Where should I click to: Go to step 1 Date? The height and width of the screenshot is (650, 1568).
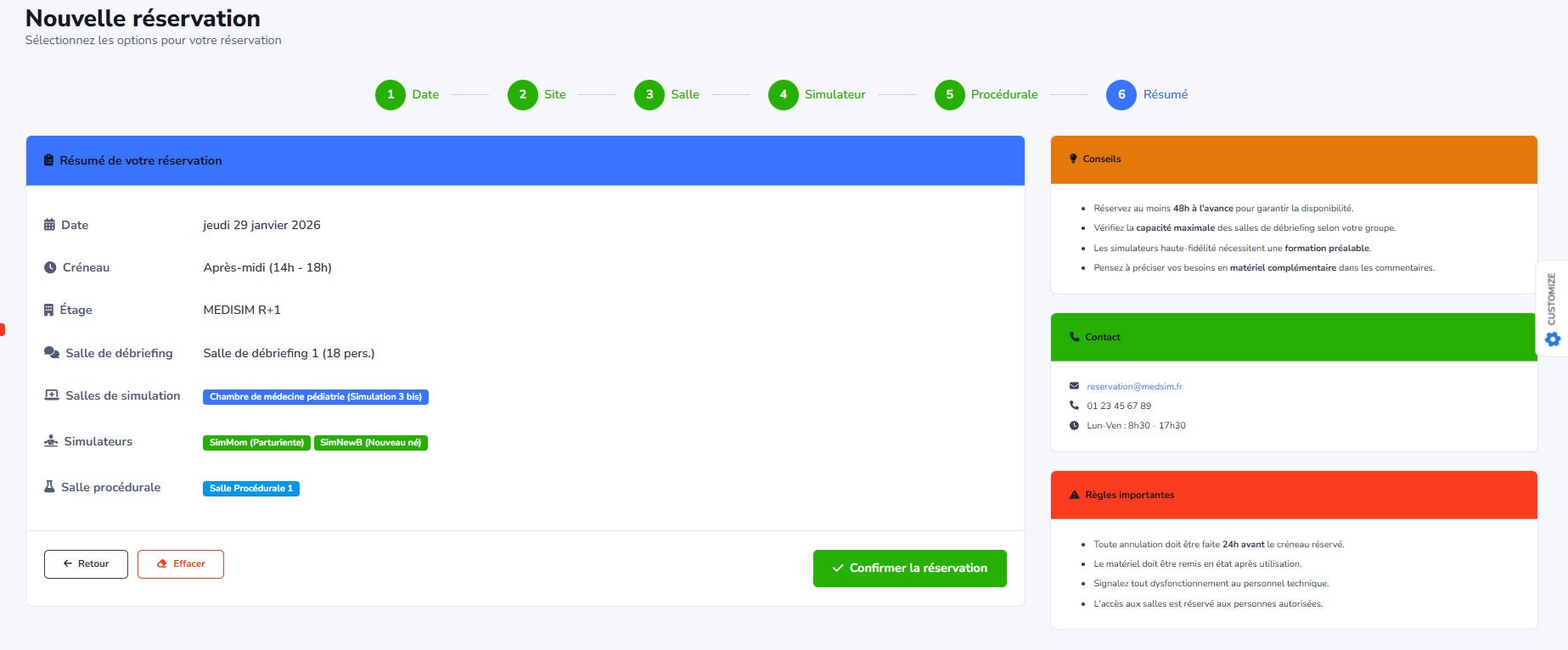391,94
